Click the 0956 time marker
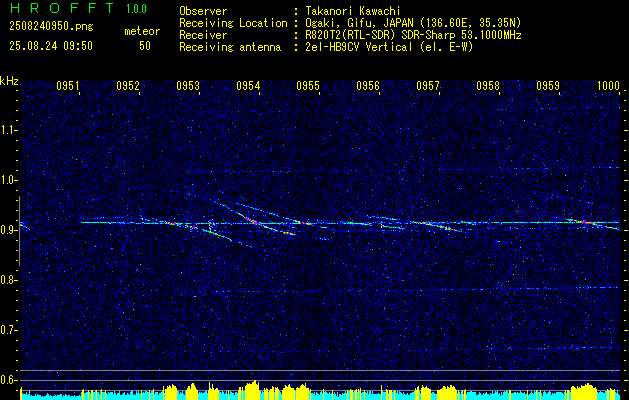Image resolution: width=629 pixels, height=400 pixels. 368,85
